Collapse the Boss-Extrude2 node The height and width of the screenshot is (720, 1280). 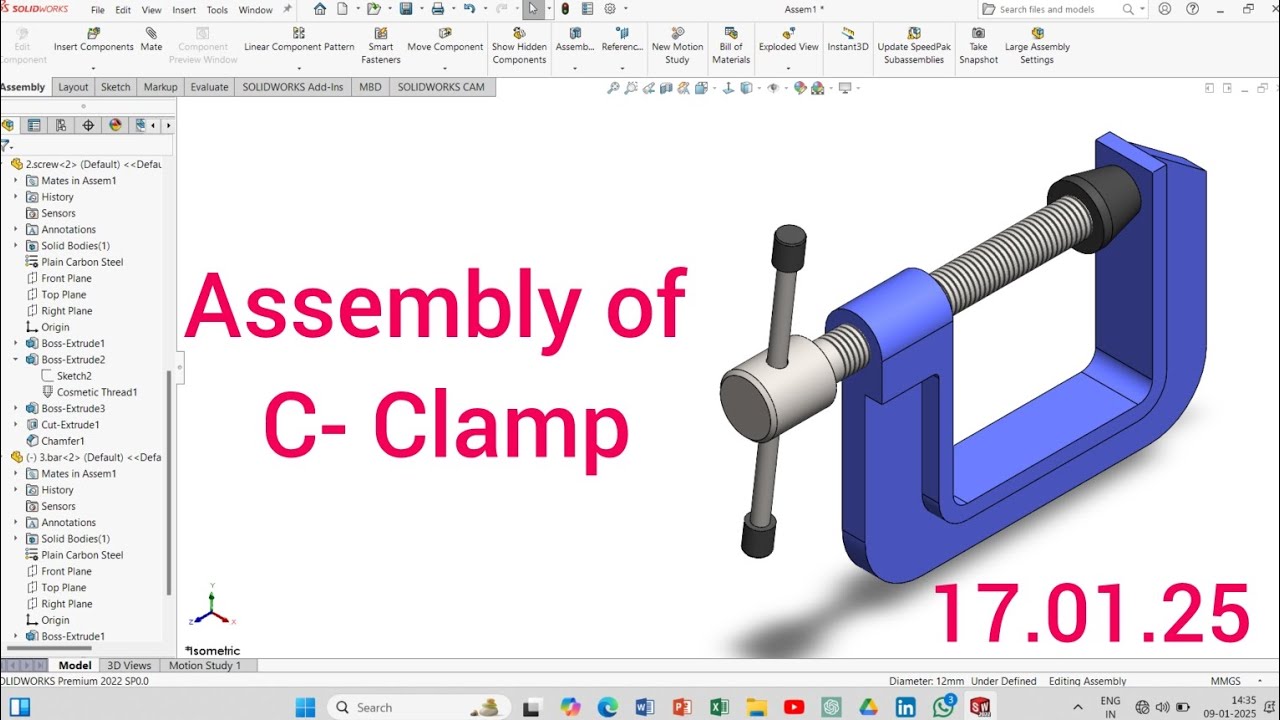click(x=16, y=359)
